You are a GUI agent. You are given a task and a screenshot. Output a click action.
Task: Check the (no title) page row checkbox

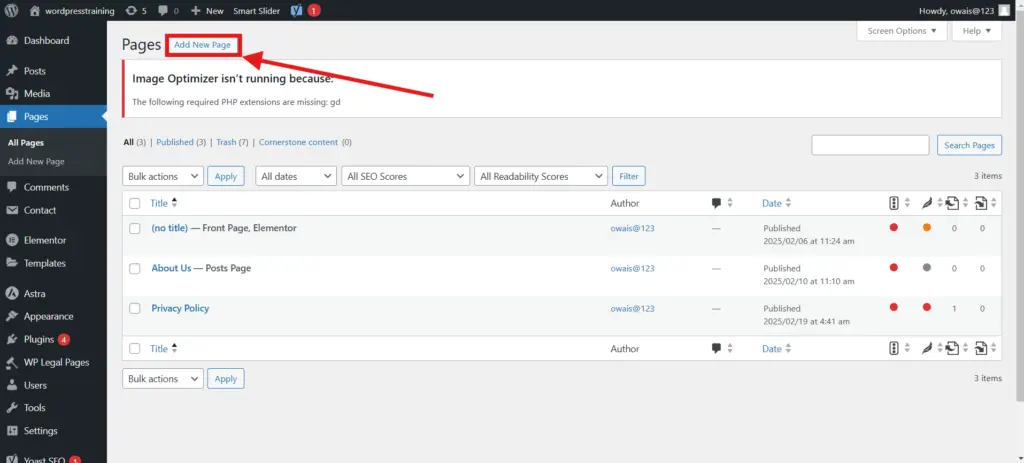coord(135,229)
